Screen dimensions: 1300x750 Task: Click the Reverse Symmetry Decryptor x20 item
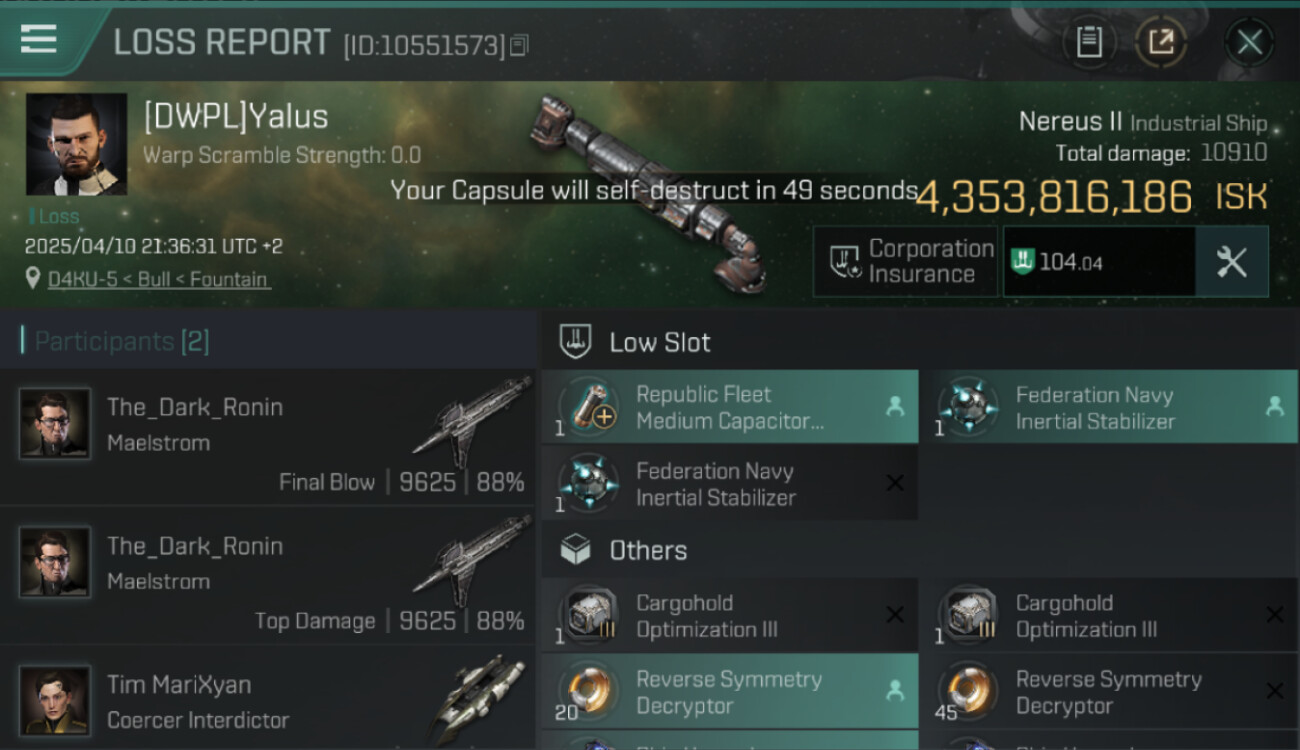click(x=729, y=692)
